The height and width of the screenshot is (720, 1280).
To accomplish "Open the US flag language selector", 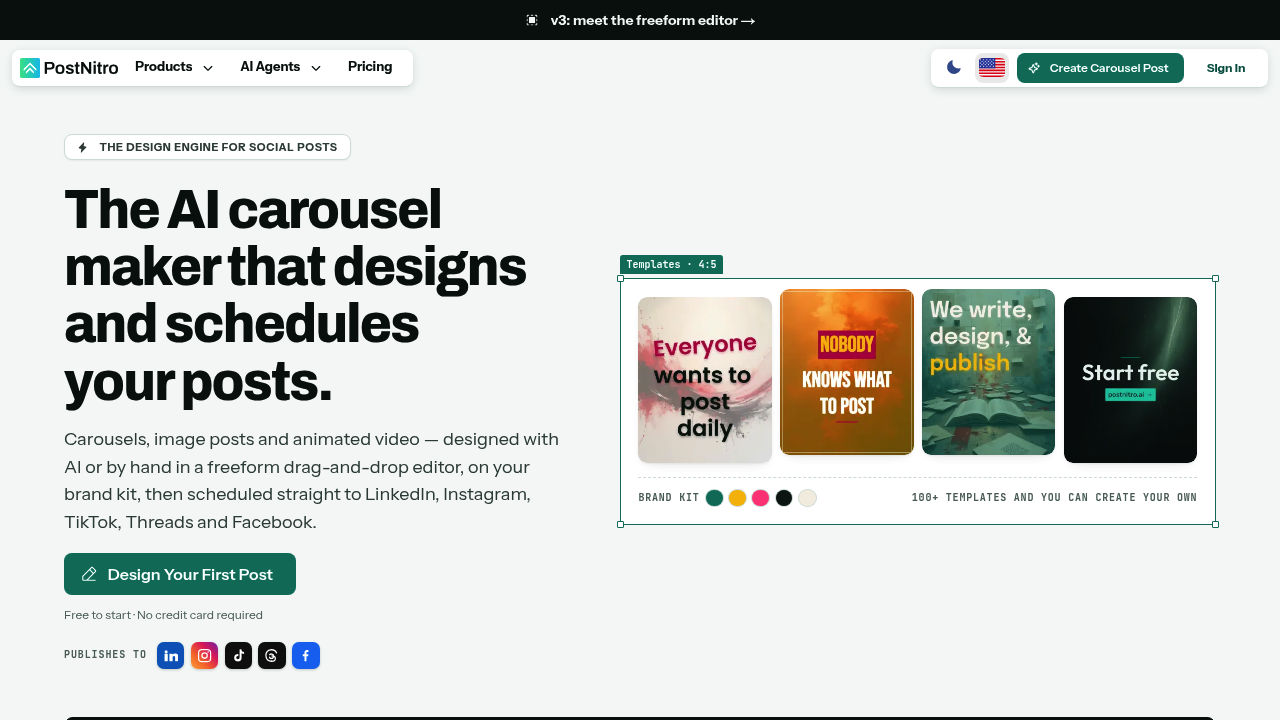I will pos(992,68).
